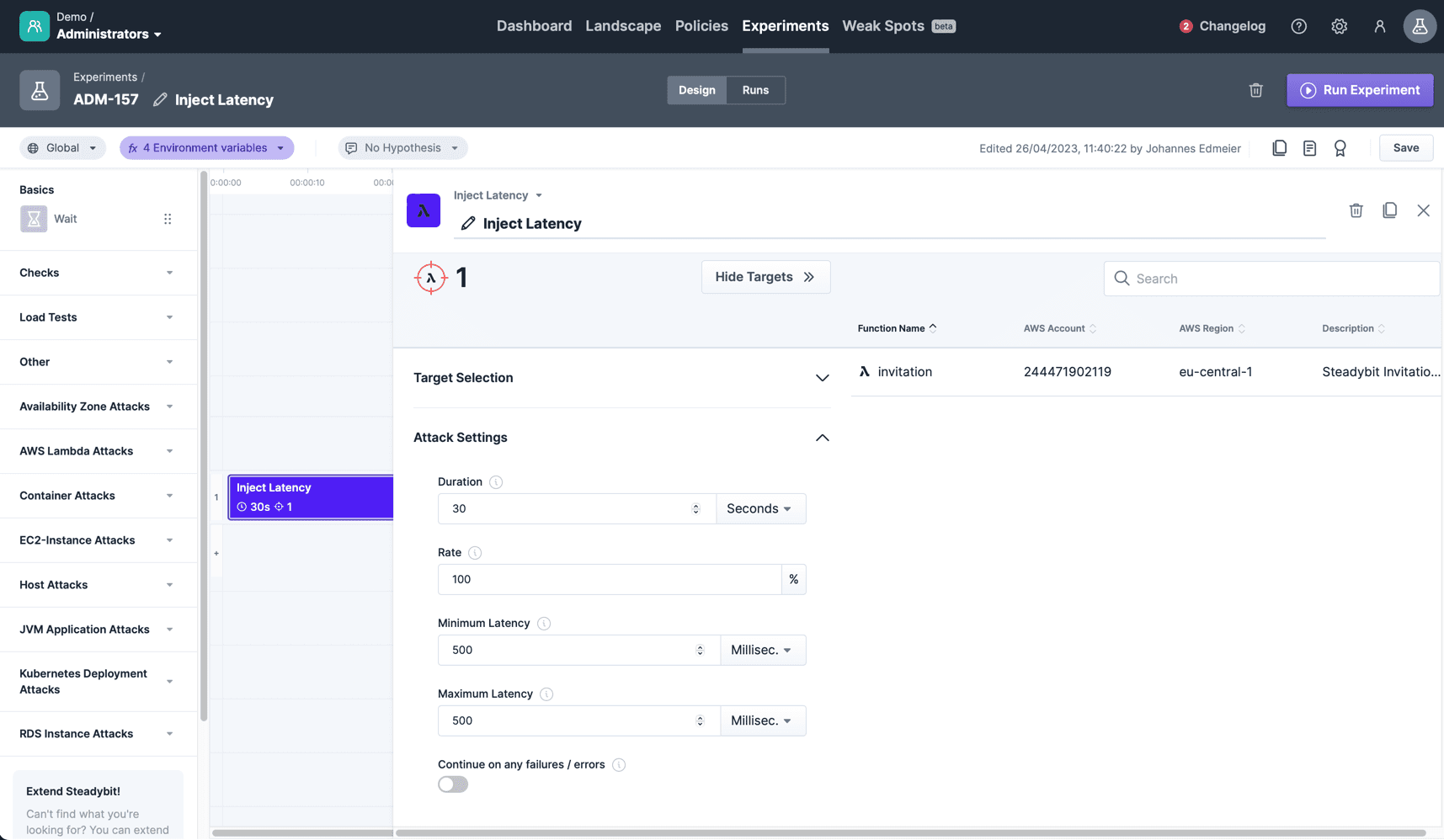
Task: Open the settings gear in the top bar
Action: coord(1339,26)
